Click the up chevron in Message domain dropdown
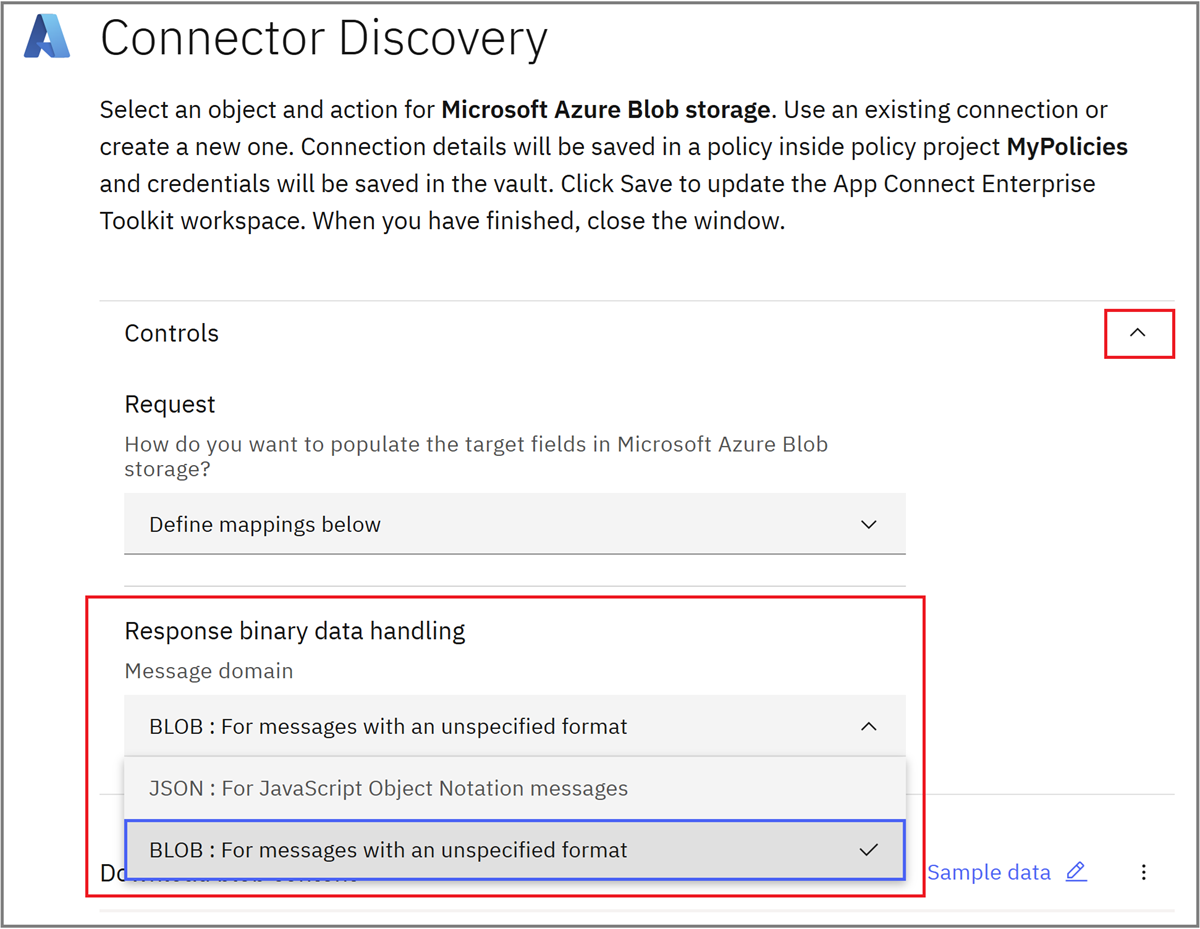This screenshot has width=1200, height=929. [868, 727]
